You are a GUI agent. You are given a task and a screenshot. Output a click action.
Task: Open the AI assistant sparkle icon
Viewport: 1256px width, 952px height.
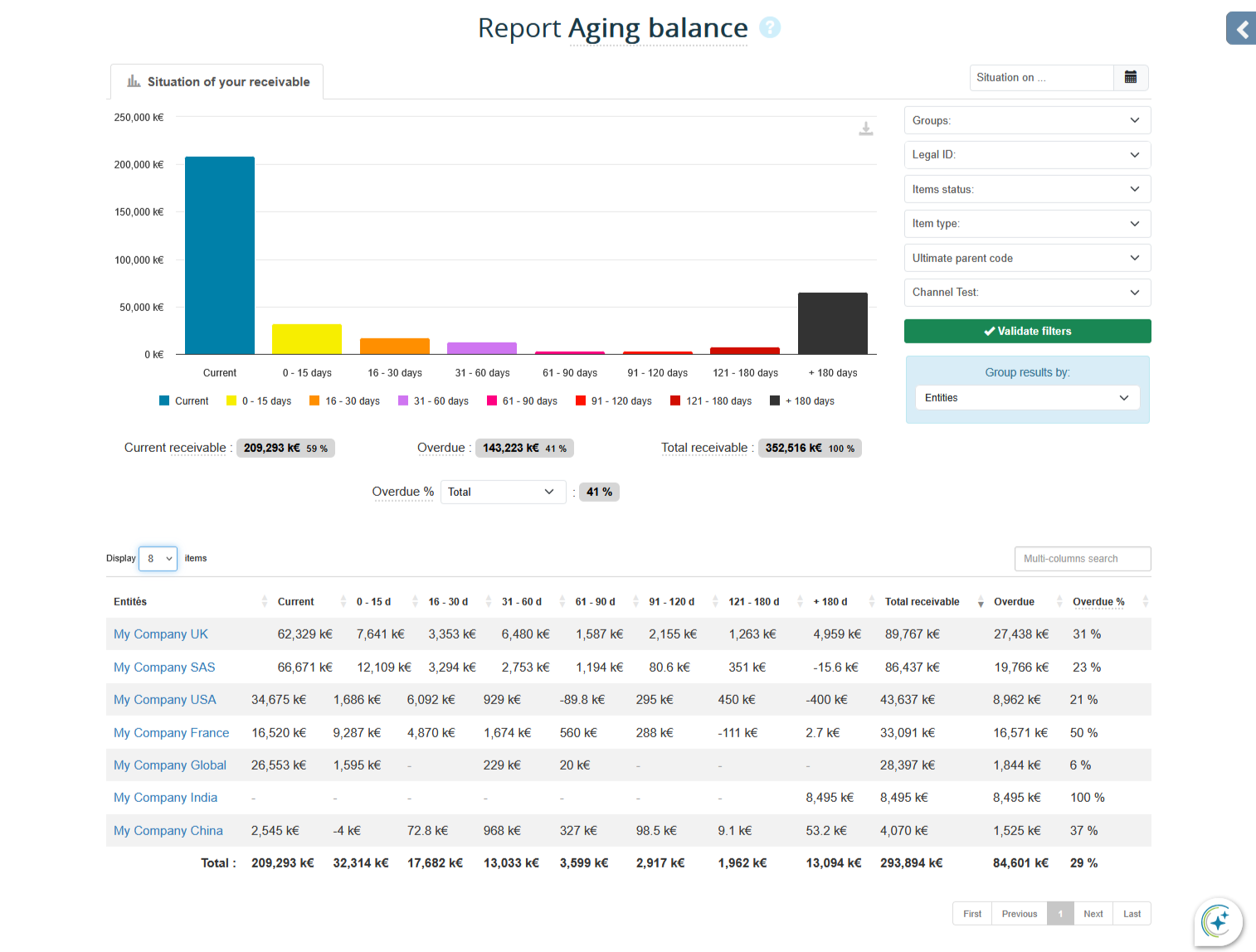click(1218, 921)
